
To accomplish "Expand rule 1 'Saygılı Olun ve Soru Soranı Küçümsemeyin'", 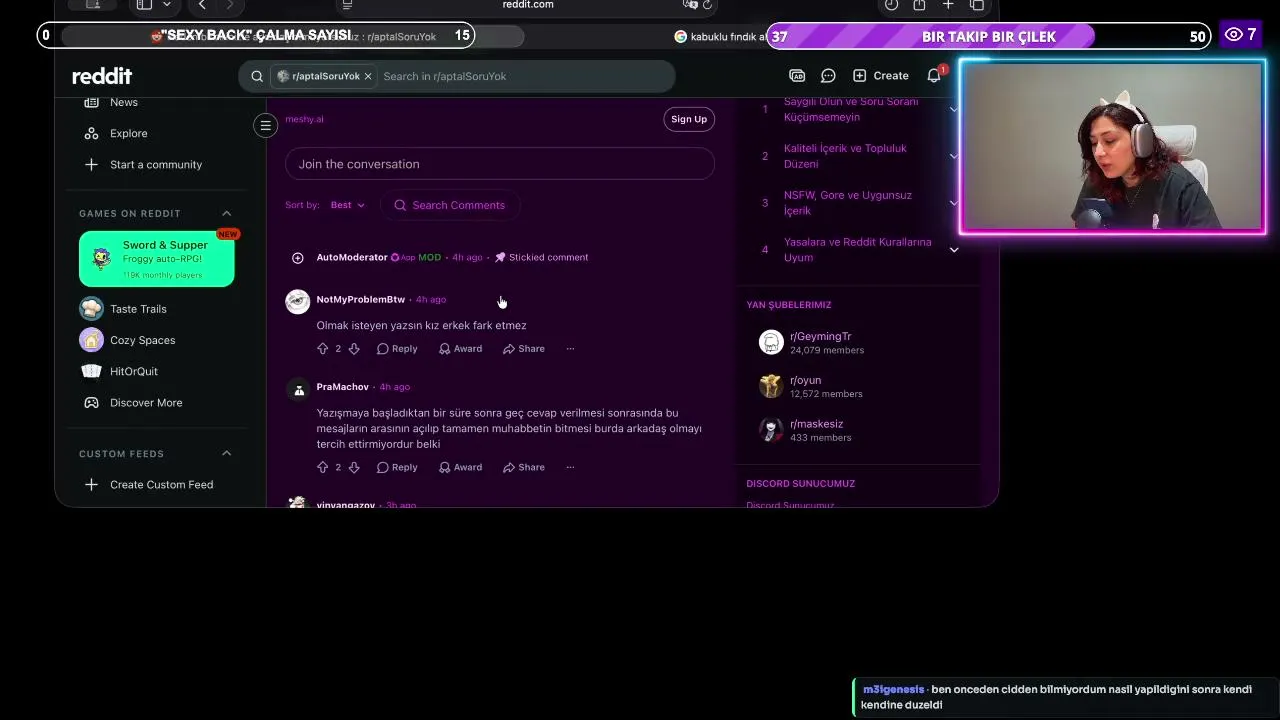I will pos(954,109).
